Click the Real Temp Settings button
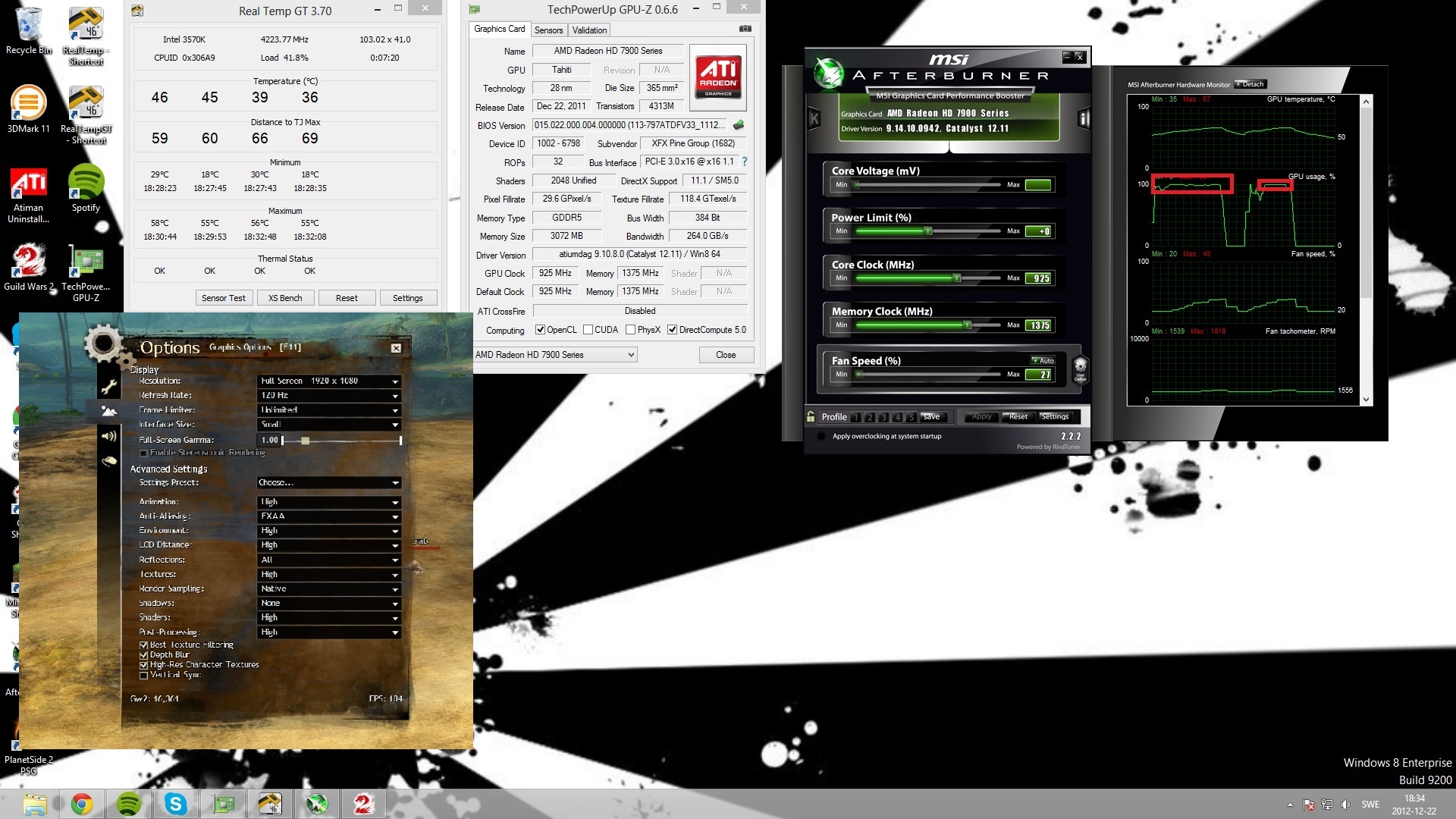Screen dimensions: 1456x819 pyautogui.click(x=407, y=298)
